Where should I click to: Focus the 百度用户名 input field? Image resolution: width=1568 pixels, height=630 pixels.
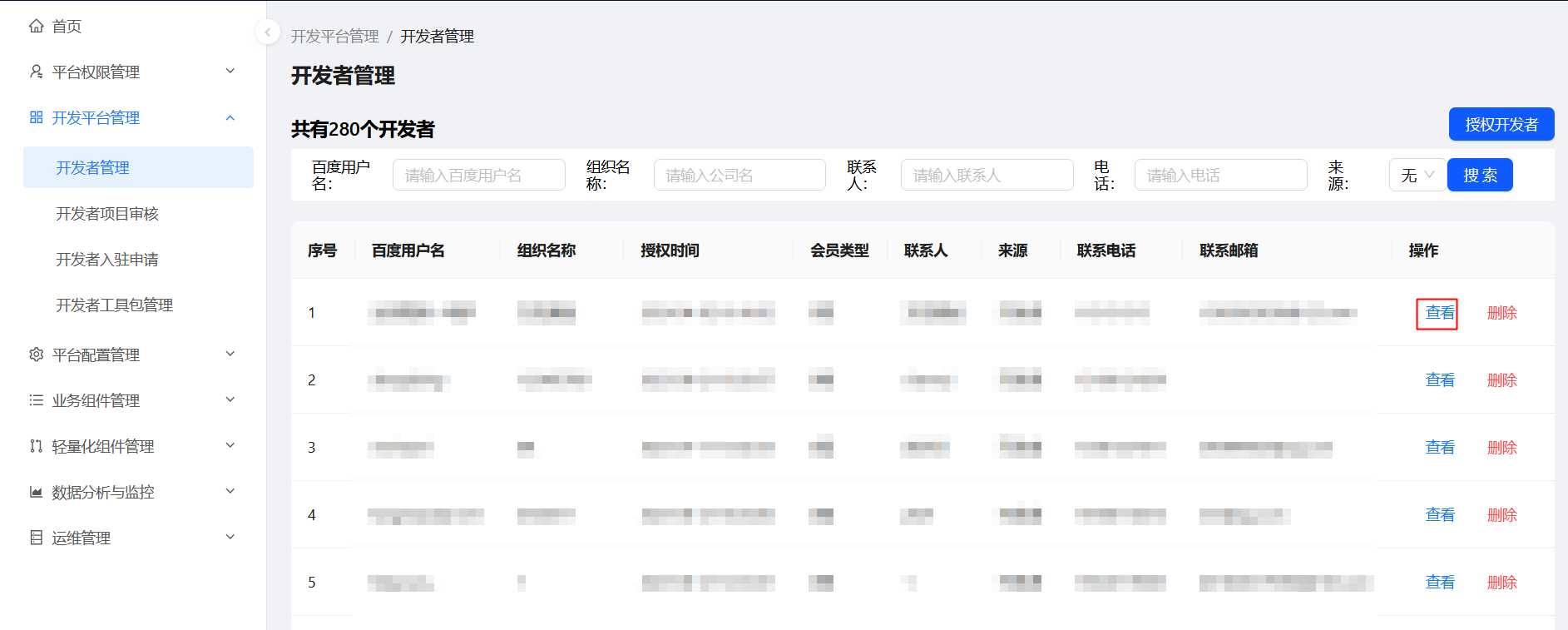(478, 176)
